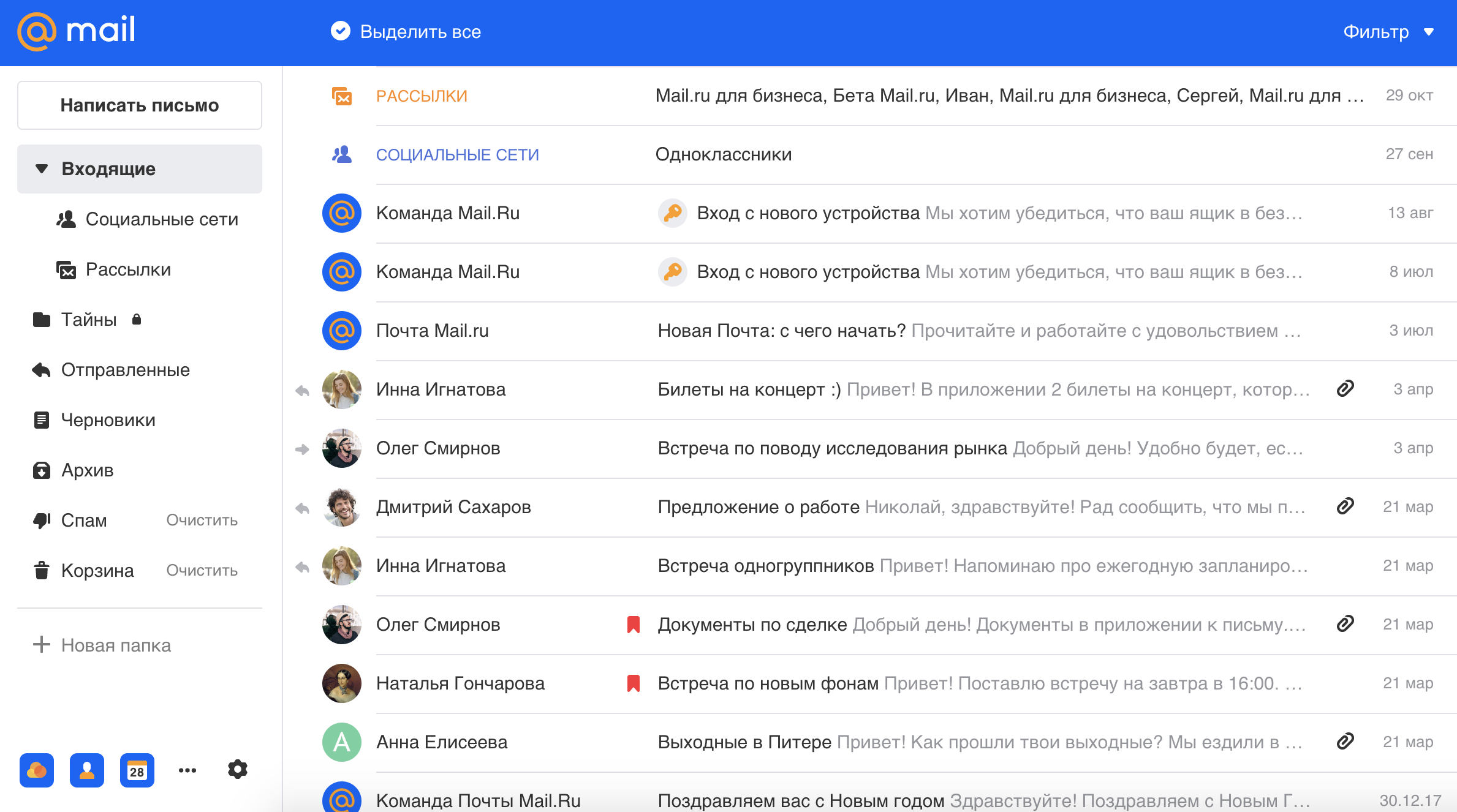Click the three-dots more apps icon
Screen dimensions: 1457x812
(x=187, y=770)
